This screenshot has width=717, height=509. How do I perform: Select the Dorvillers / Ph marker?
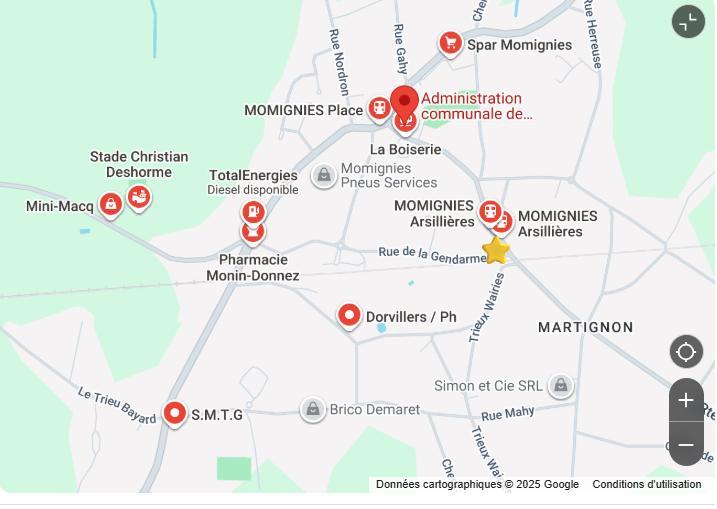(349, 316)
